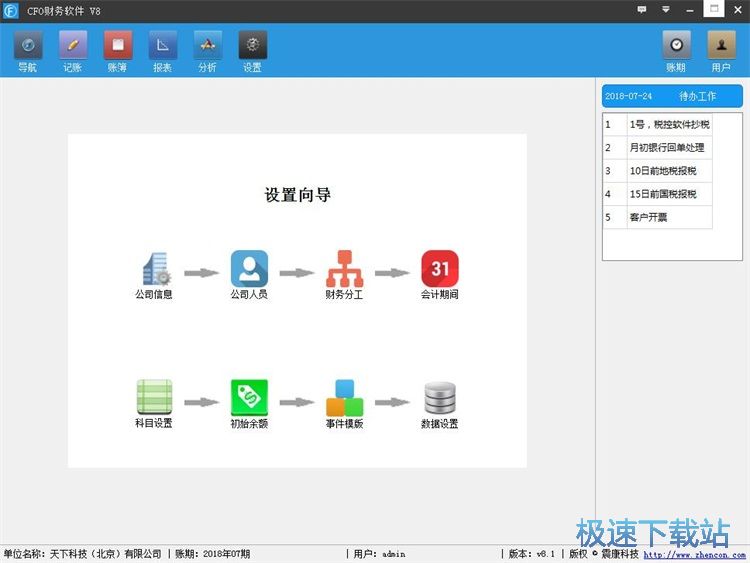Open the title bar dropdown arrow menu
The height and width of the screenshot is (563, 750).
pos(665,10)
